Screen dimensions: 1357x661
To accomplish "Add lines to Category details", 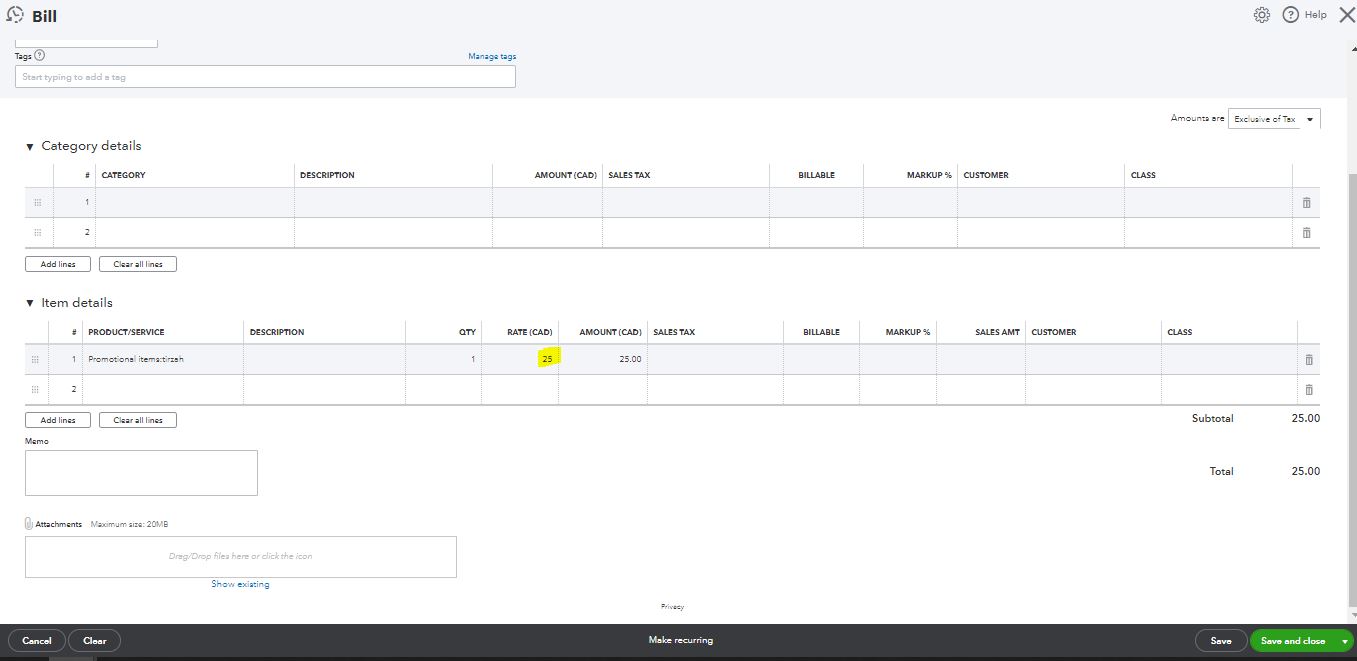I will 58,264.
